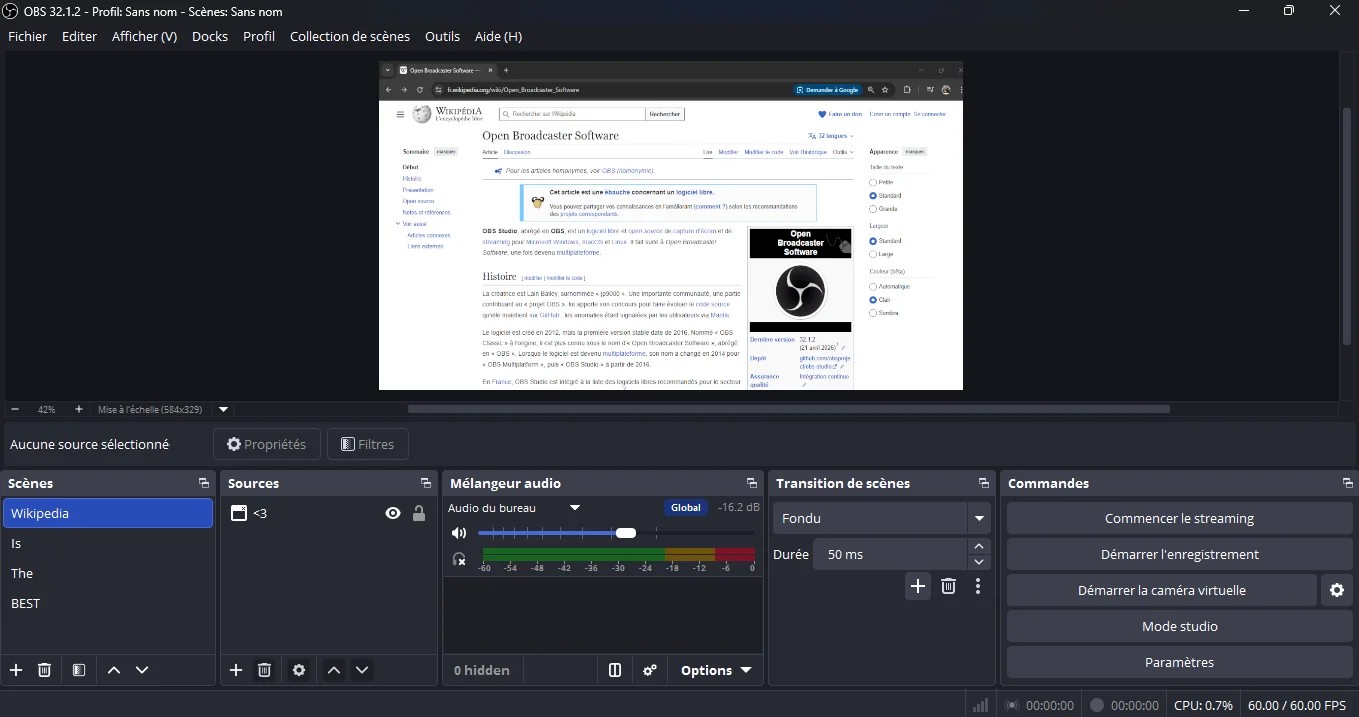Lock the <3 source with padlock
This screenshot has width=1359, height=717.
[x=419, y=513]
